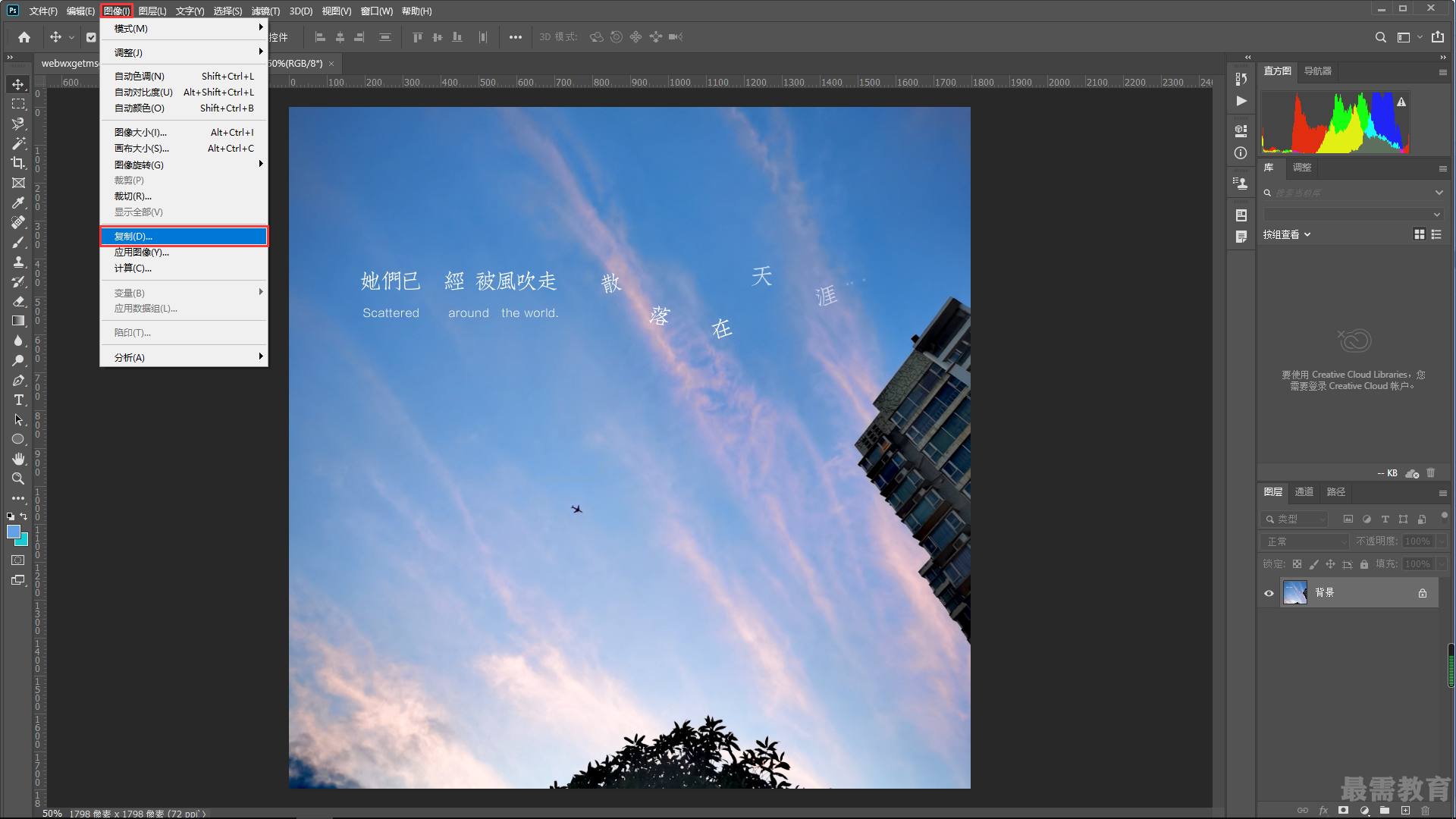Image resolution: width=1456 pixels, height=819 pixels.
Task: Click library search input field
Action: point(1353,193)
